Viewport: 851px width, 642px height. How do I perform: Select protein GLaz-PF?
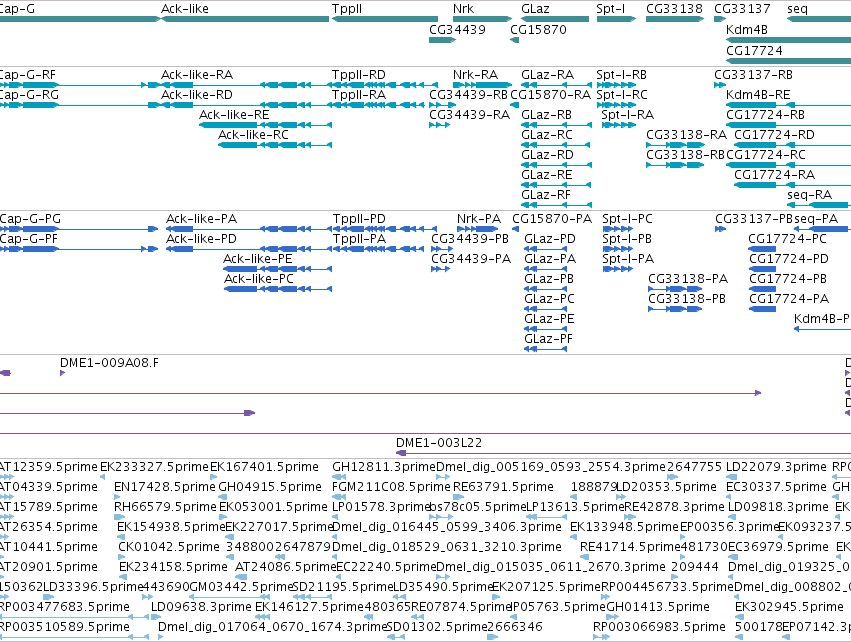548,339
